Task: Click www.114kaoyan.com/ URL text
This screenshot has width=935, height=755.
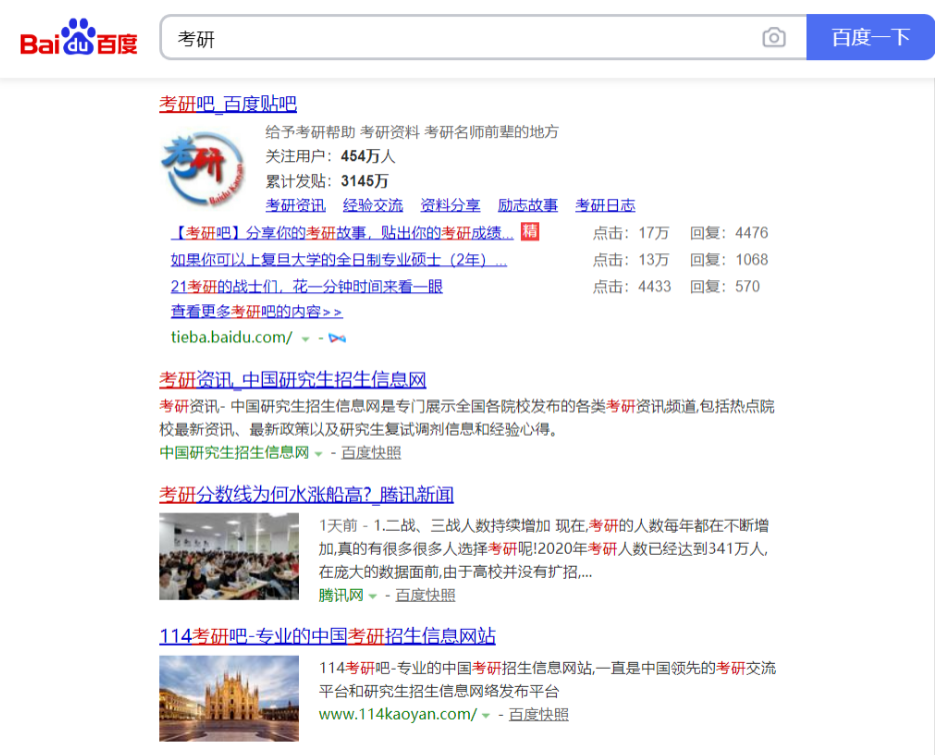Action: point(398,714)
